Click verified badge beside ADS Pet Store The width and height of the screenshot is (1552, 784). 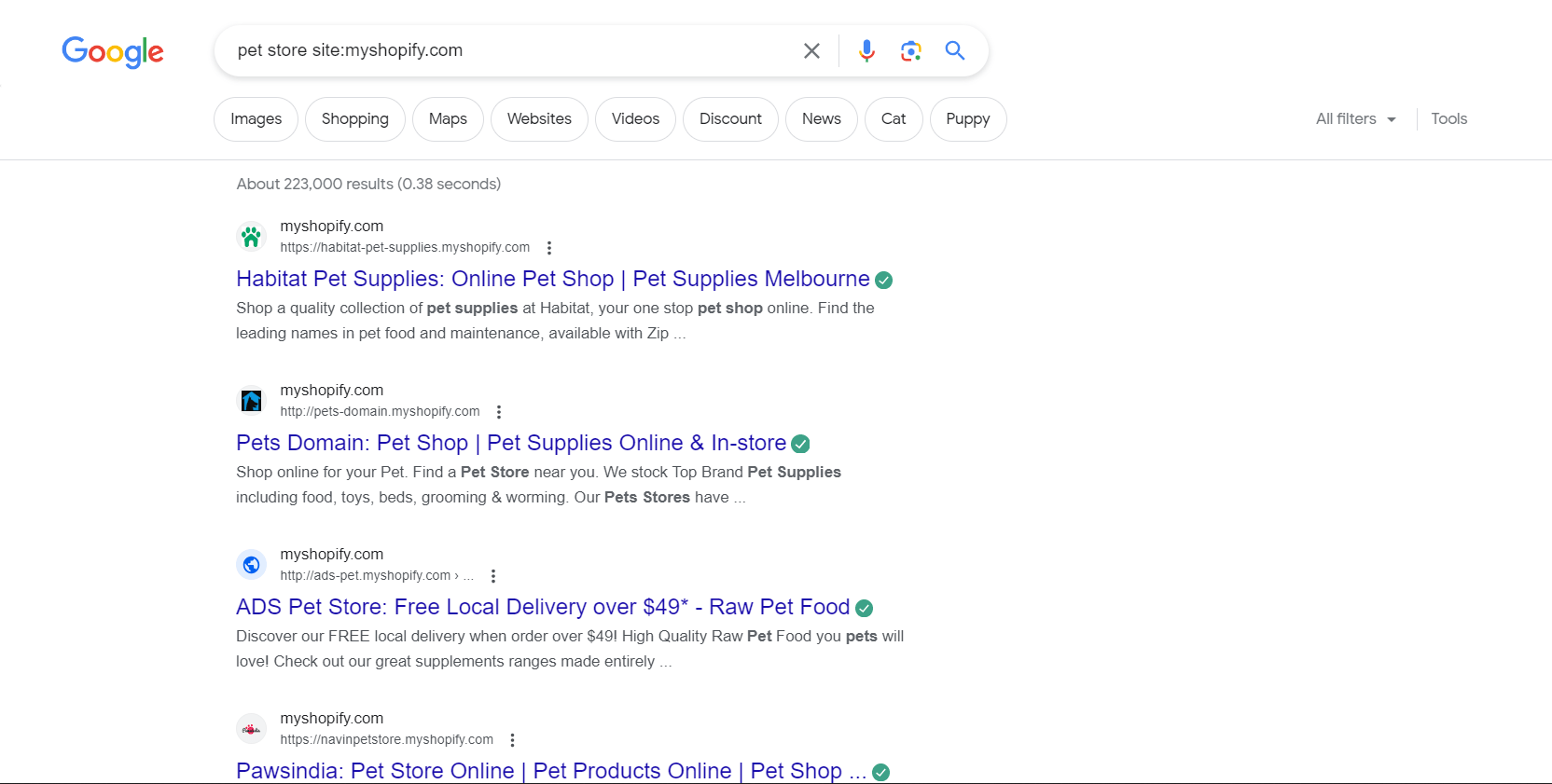[865, 608]
